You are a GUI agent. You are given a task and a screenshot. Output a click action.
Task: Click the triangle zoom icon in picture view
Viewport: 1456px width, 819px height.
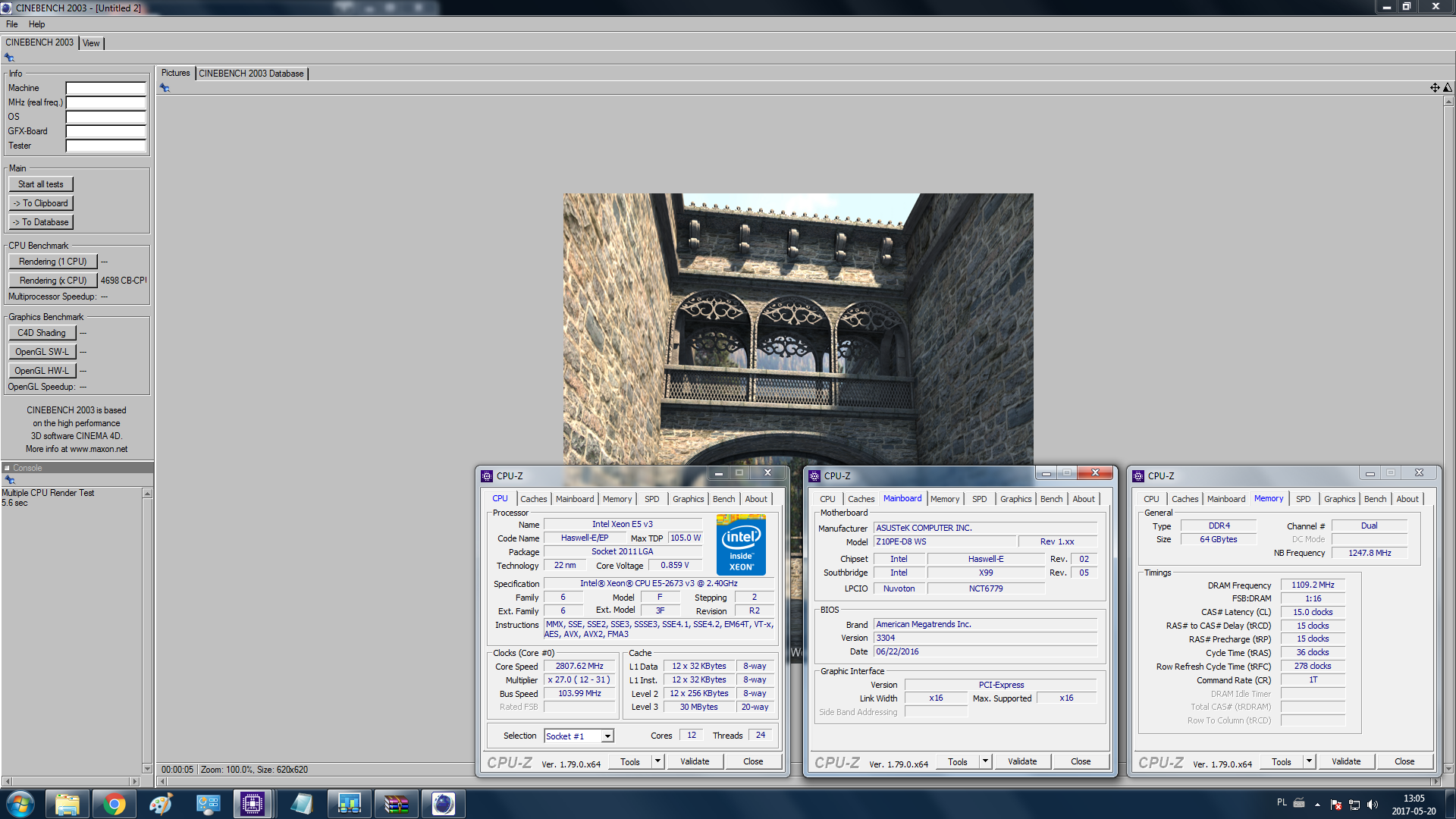(1448, 88)
